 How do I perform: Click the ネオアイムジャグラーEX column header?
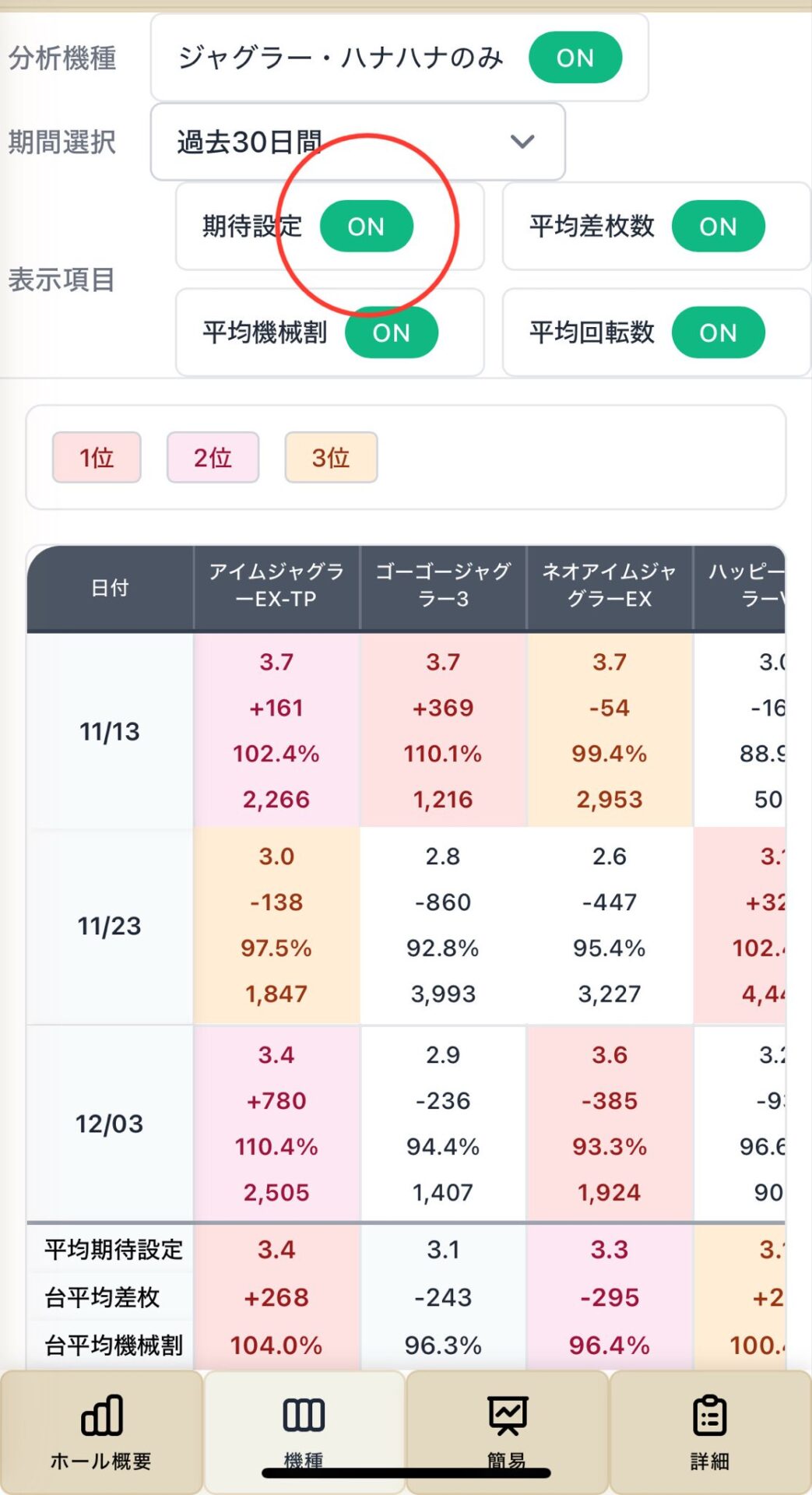click(610, 586)
